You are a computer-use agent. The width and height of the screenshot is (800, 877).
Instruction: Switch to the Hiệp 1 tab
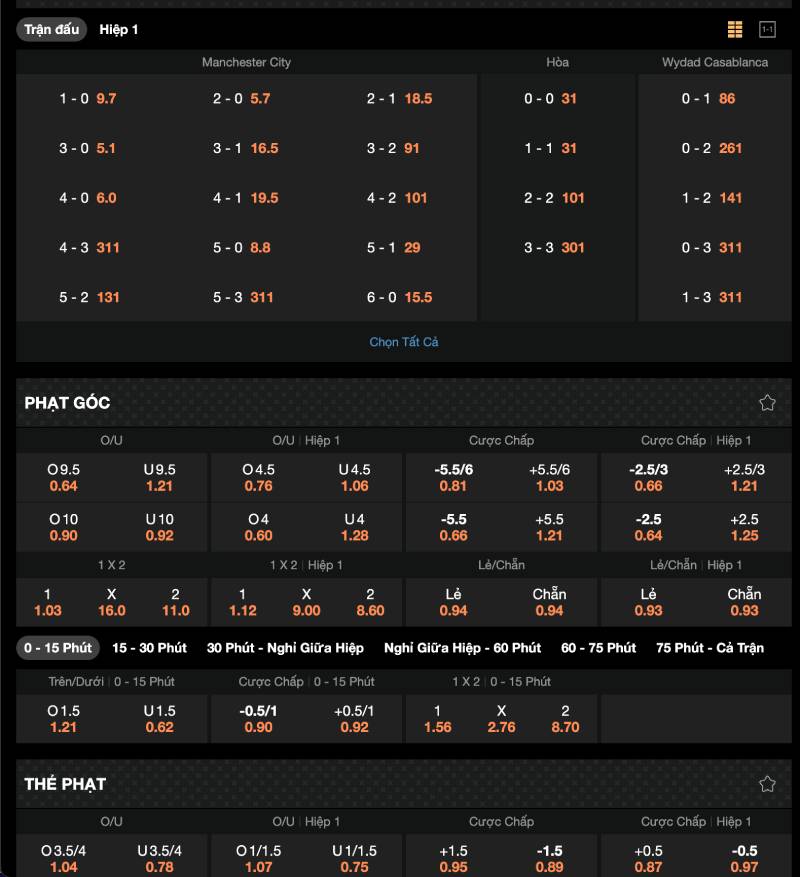click(119, 30)
